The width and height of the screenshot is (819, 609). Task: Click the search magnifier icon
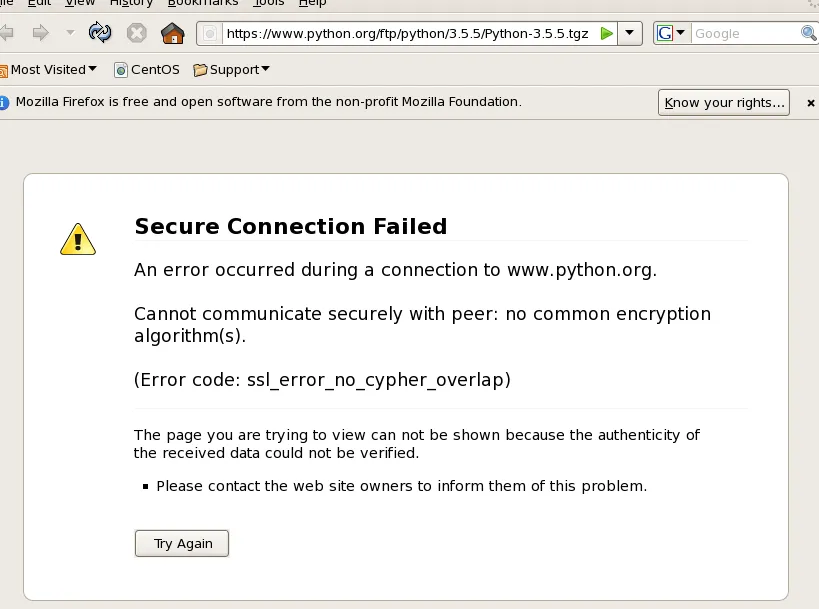click(809, 33)
